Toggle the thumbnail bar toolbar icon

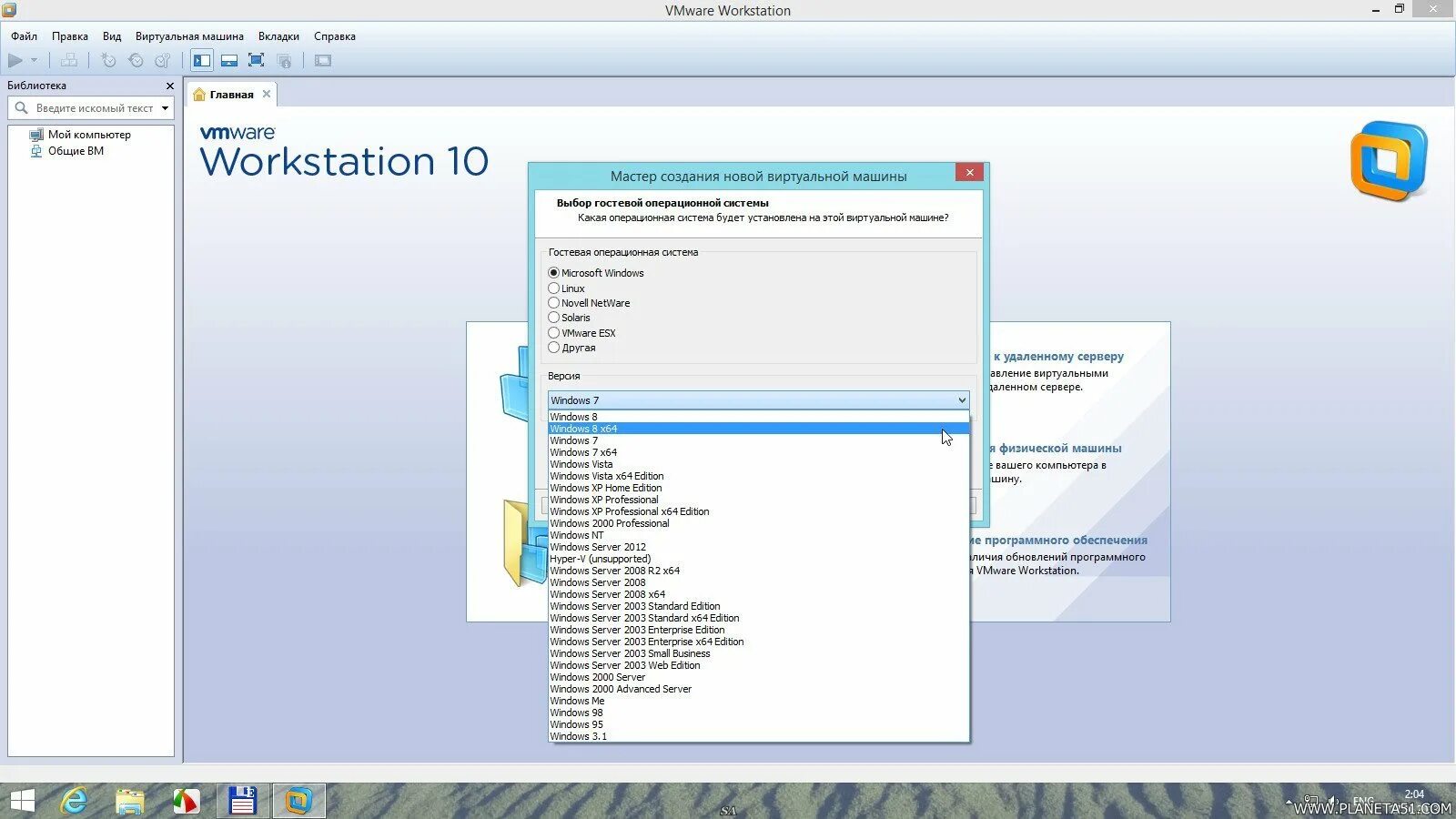229,61
